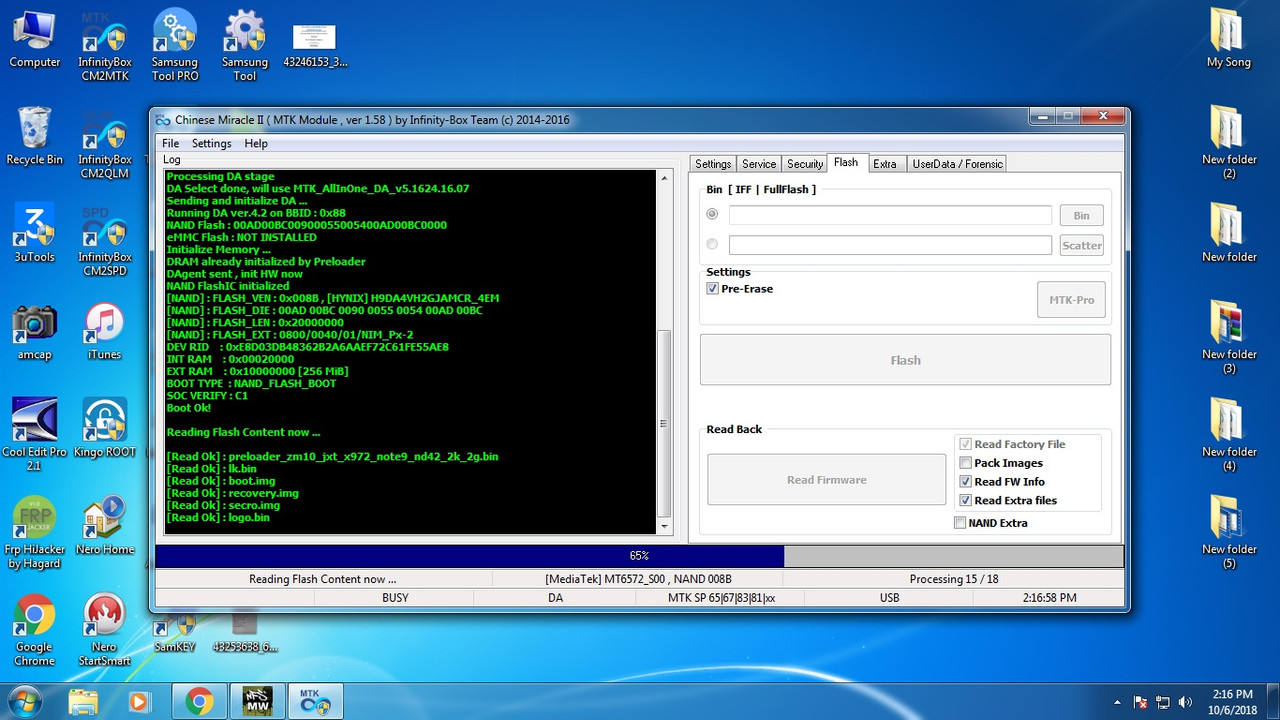The image size is (1280, 720).
Task: Click 'Processing 15 / 18' status text
Action: (x=953, y=579)
